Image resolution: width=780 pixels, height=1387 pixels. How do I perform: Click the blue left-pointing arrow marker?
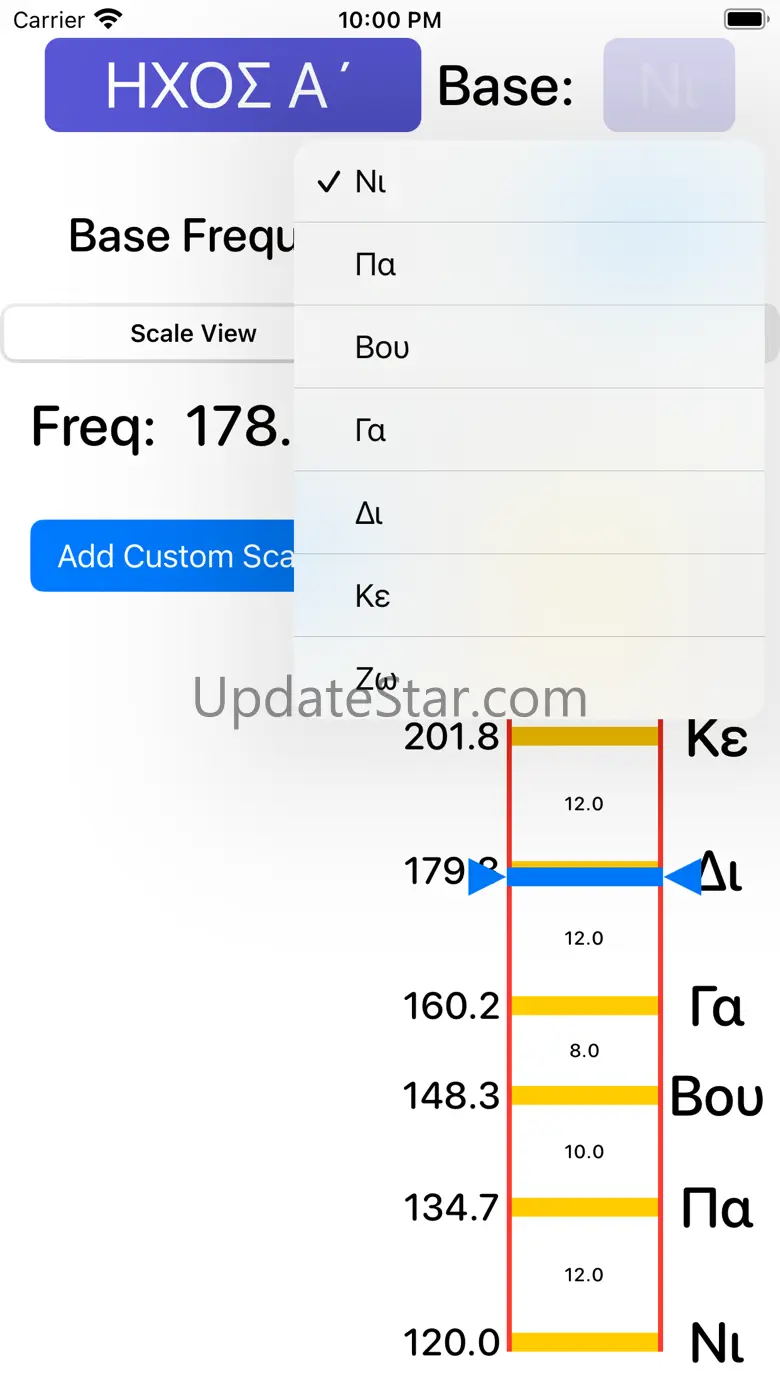click(684, 877)
